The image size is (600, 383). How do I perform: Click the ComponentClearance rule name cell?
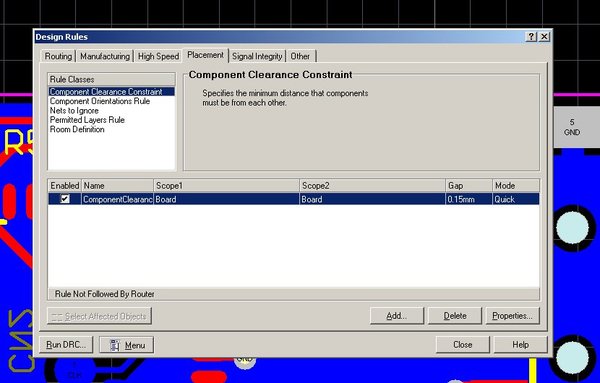pos(117,199)
